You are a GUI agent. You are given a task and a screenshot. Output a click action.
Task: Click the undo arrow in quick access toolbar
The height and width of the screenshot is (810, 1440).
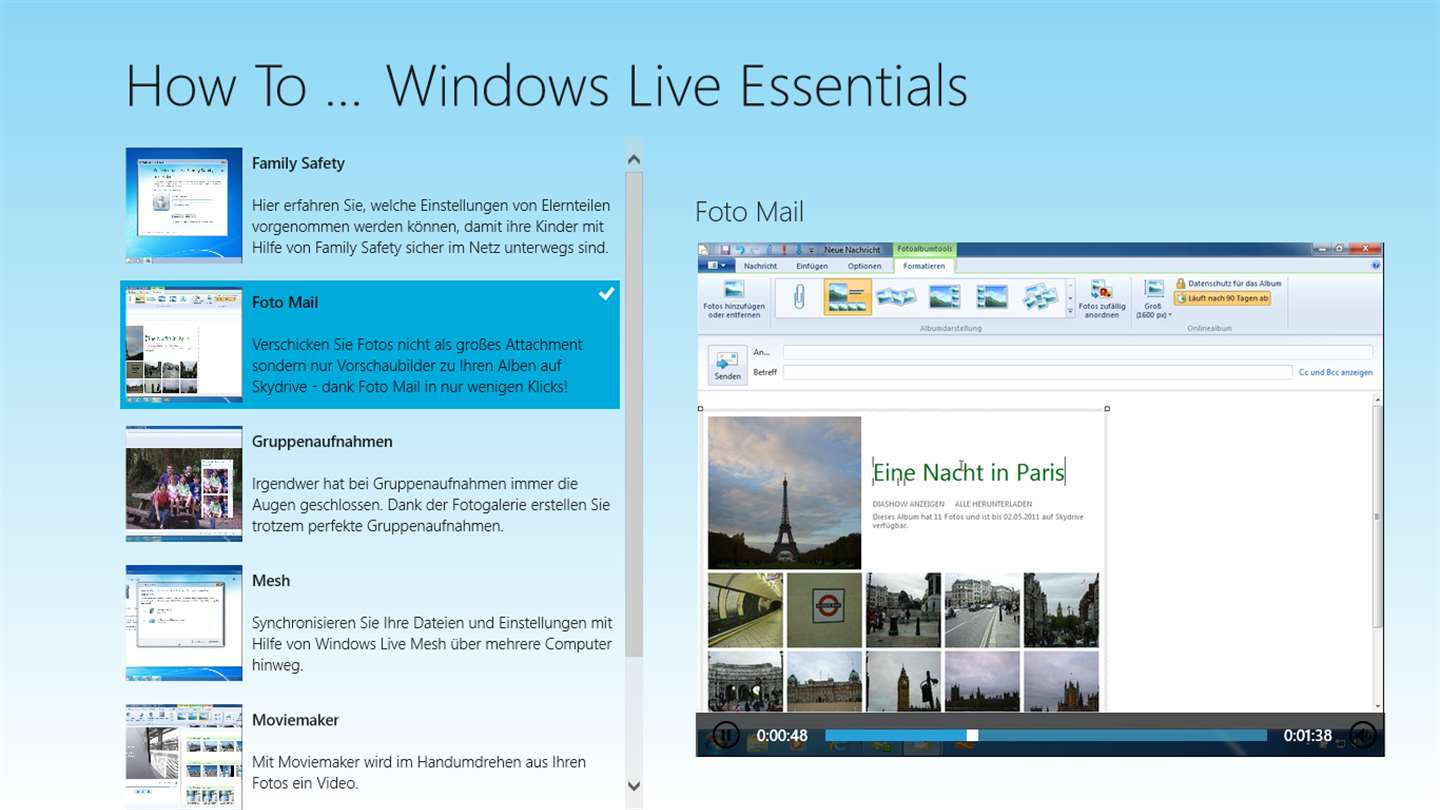tap(738, 249)
